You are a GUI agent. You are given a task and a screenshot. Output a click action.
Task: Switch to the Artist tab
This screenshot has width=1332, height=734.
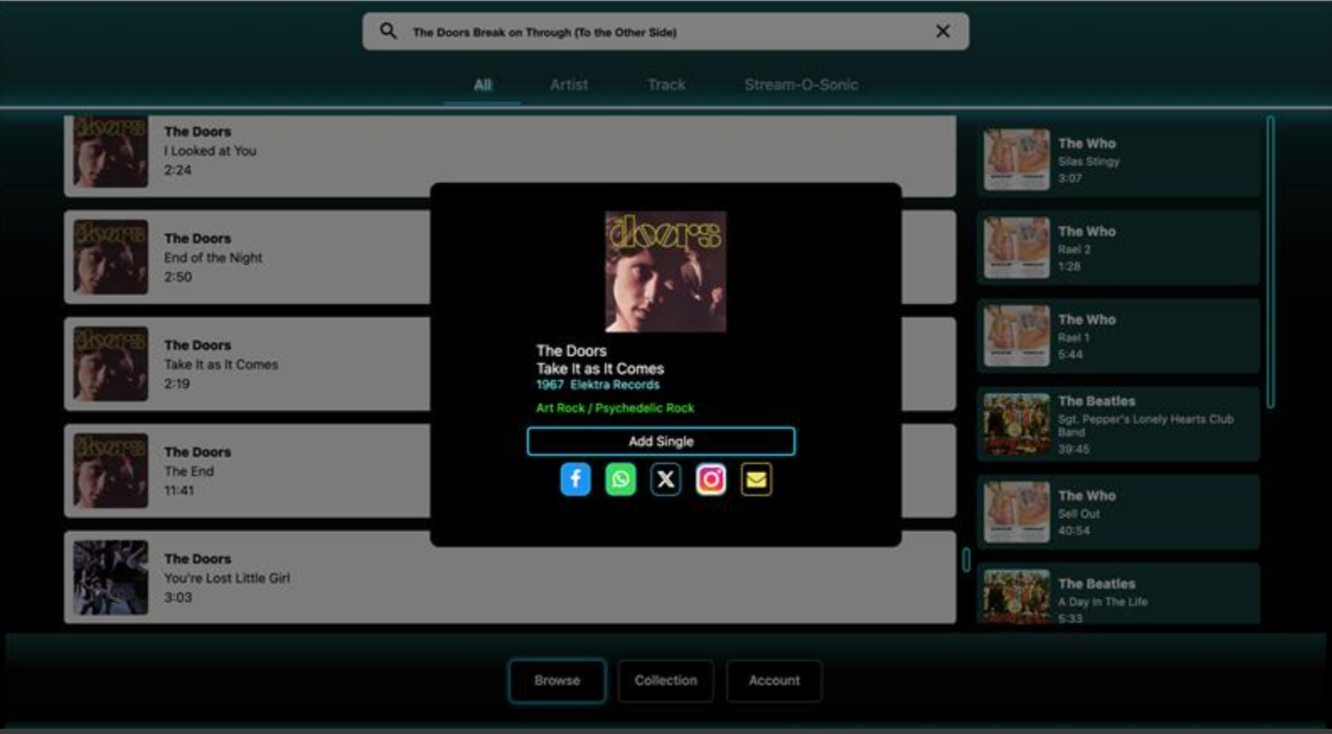(569, 85)
